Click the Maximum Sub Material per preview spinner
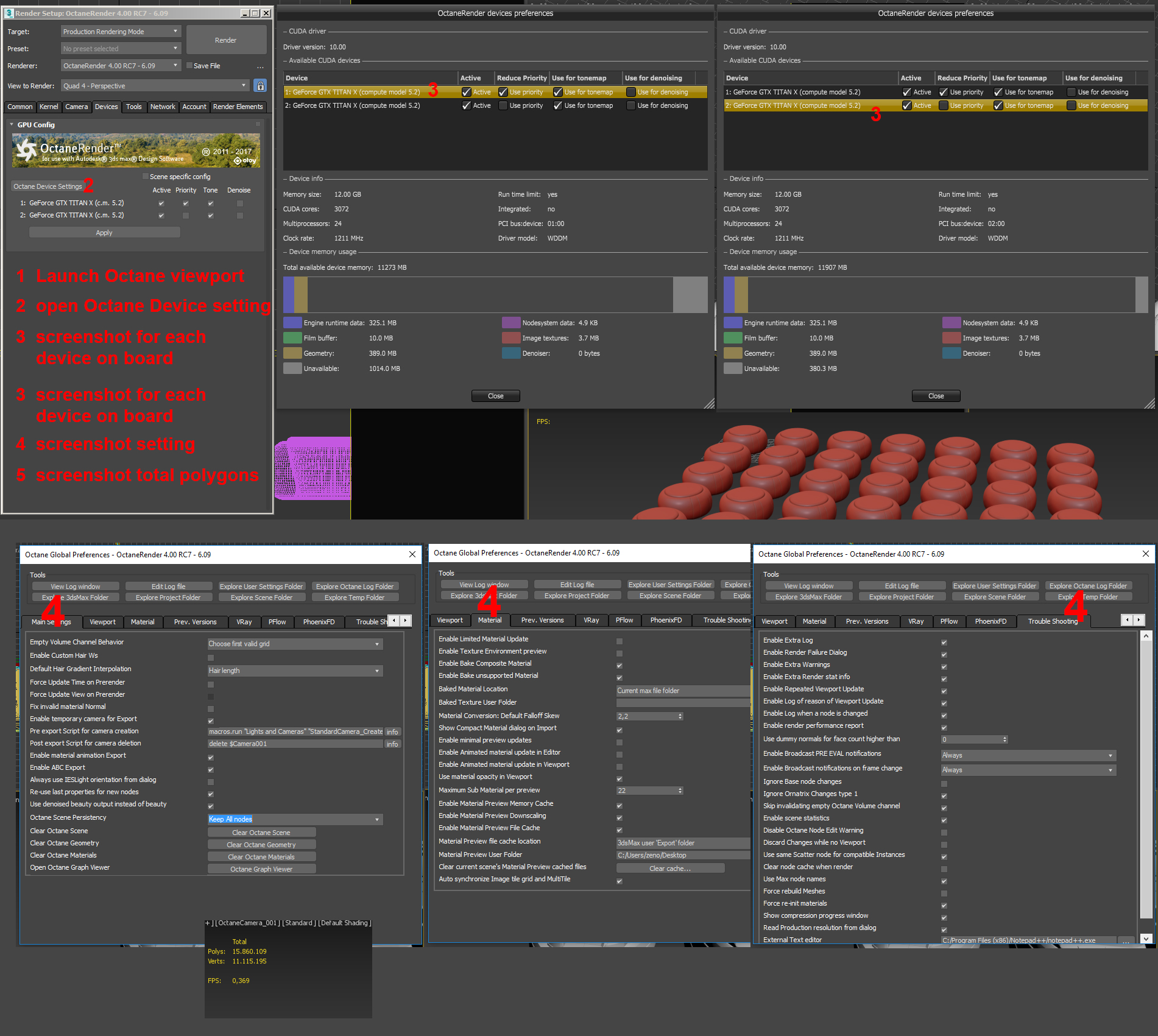This screenshot has width=1158, height=1036. point(680,791)
